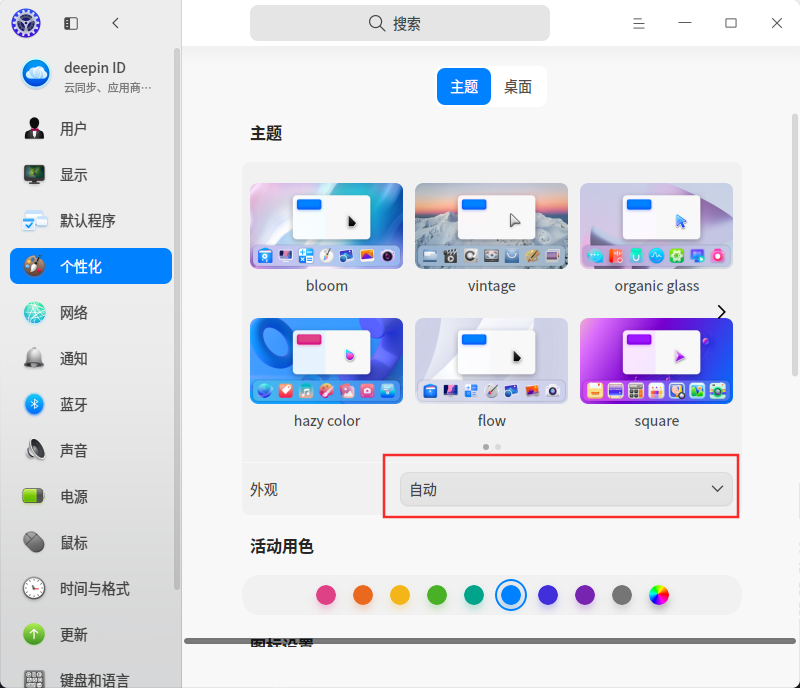Open 键盘和语言 settings

tap(91, 679)
